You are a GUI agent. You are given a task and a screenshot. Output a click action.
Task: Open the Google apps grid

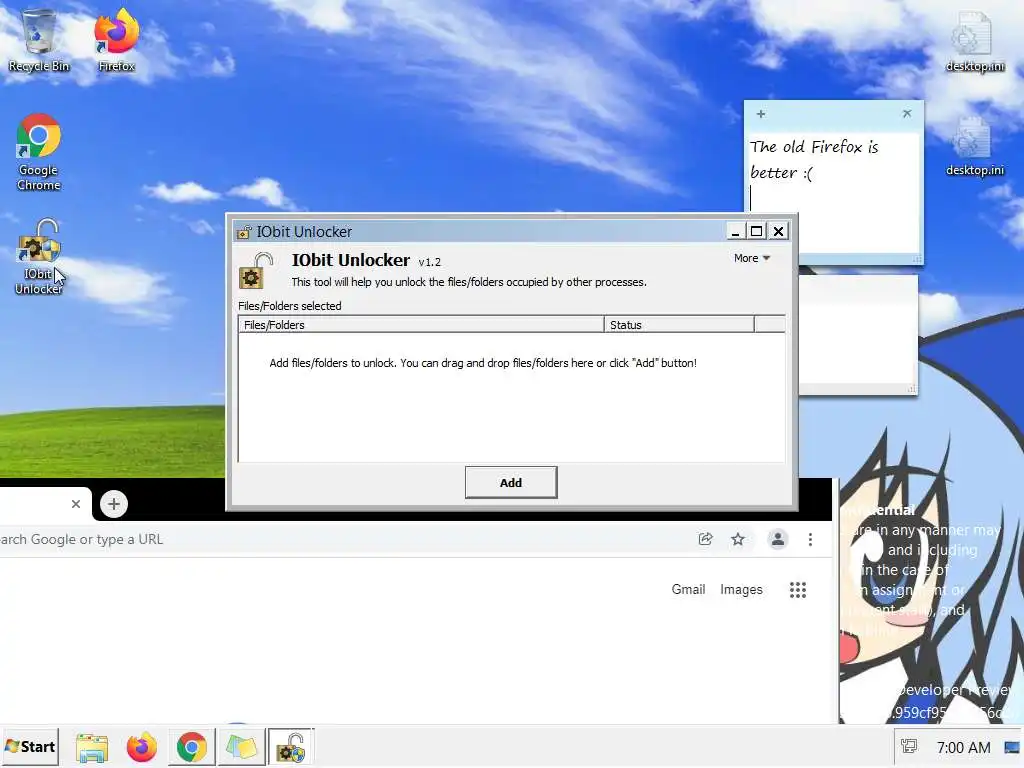797,590
